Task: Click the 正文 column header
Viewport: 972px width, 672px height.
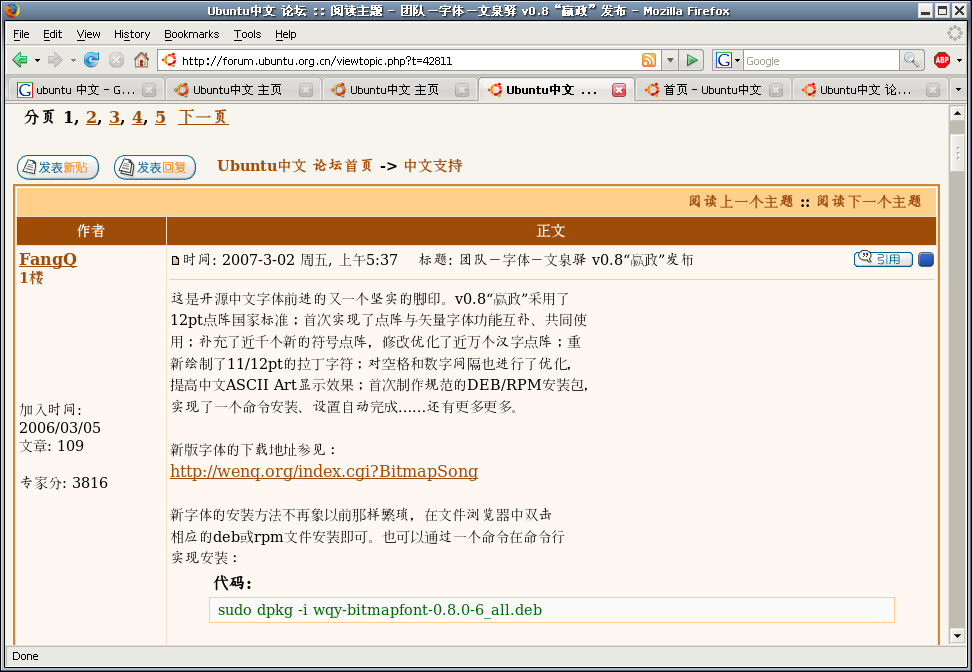Action: (x=551, y=231)
